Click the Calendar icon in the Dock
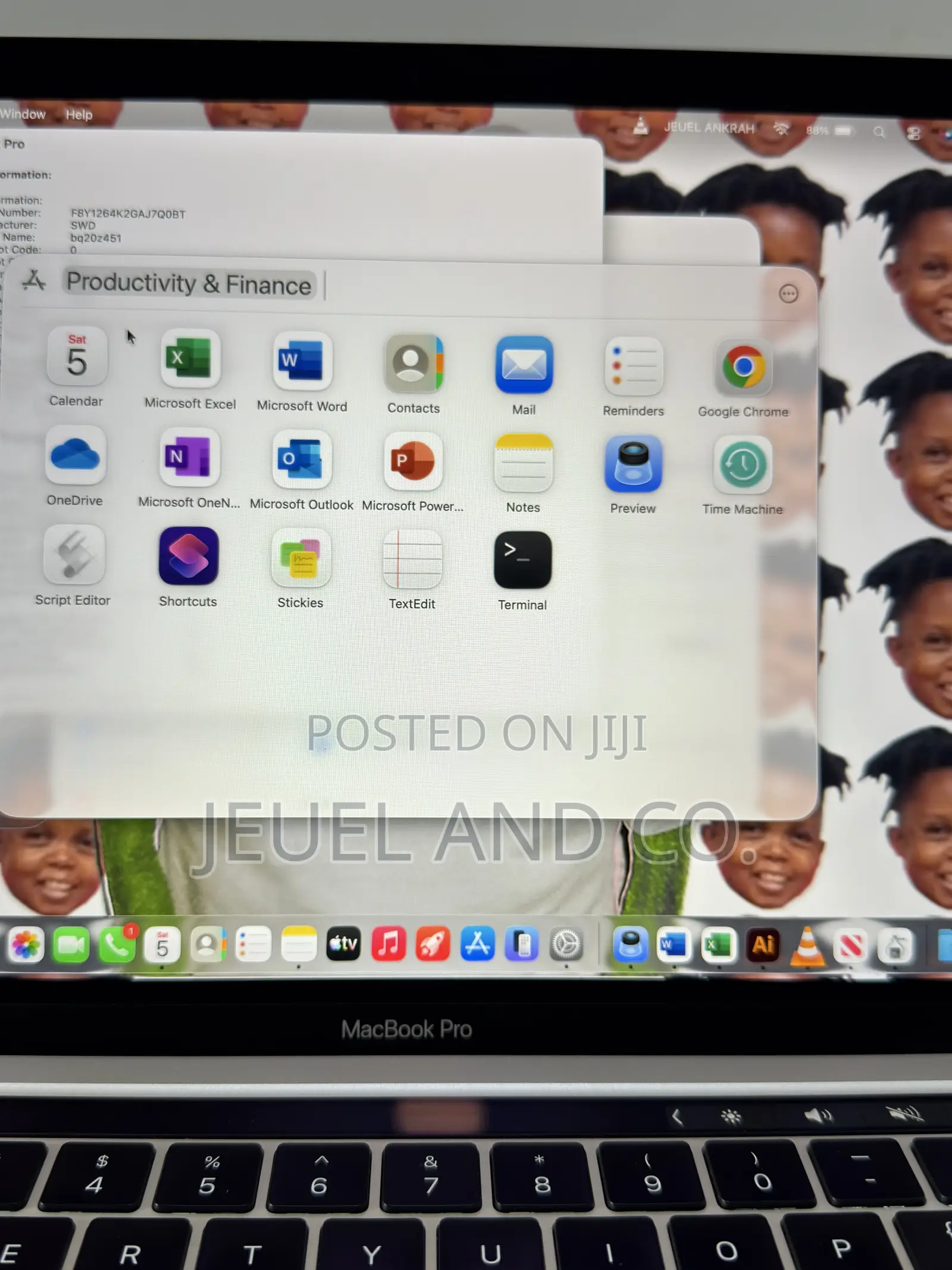This screenshot has height=1270, width=952. tap(162, 944)
